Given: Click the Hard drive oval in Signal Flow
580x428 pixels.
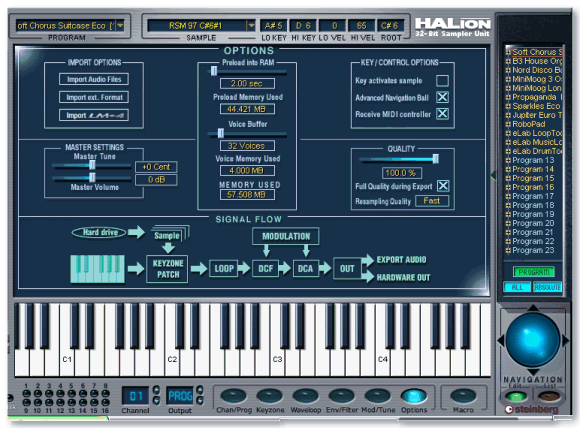Looking at the screenshot, I should [100, 232].
